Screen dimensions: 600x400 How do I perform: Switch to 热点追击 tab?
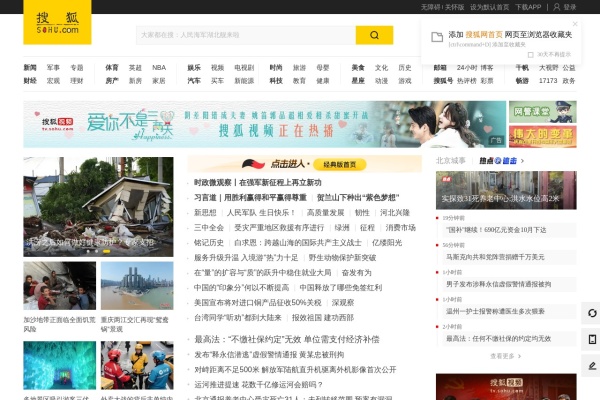[x=498, y=161]
